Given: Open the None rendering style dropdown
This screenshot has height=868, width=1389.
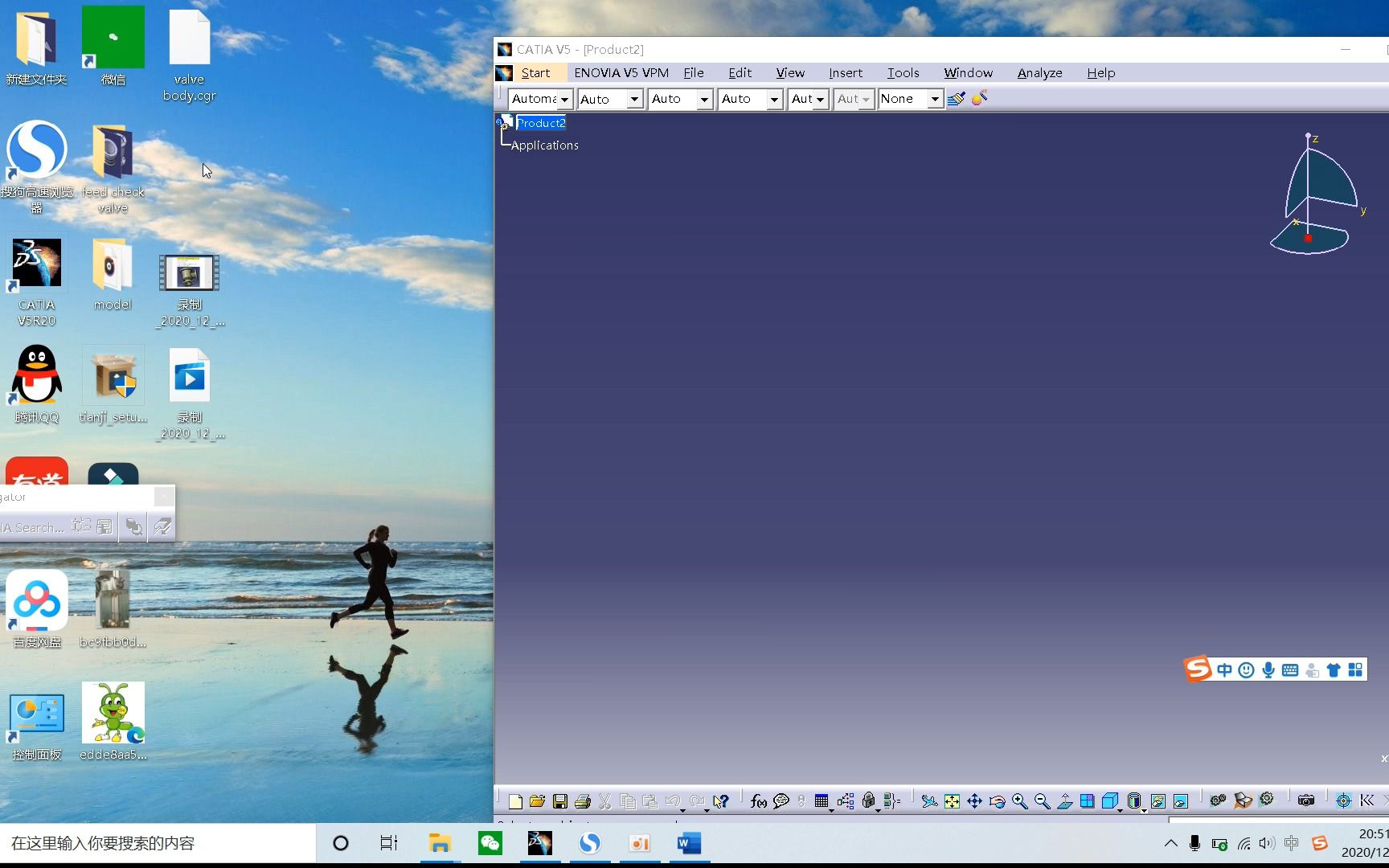Looking at the screenshot, I should tap(935, 100).
